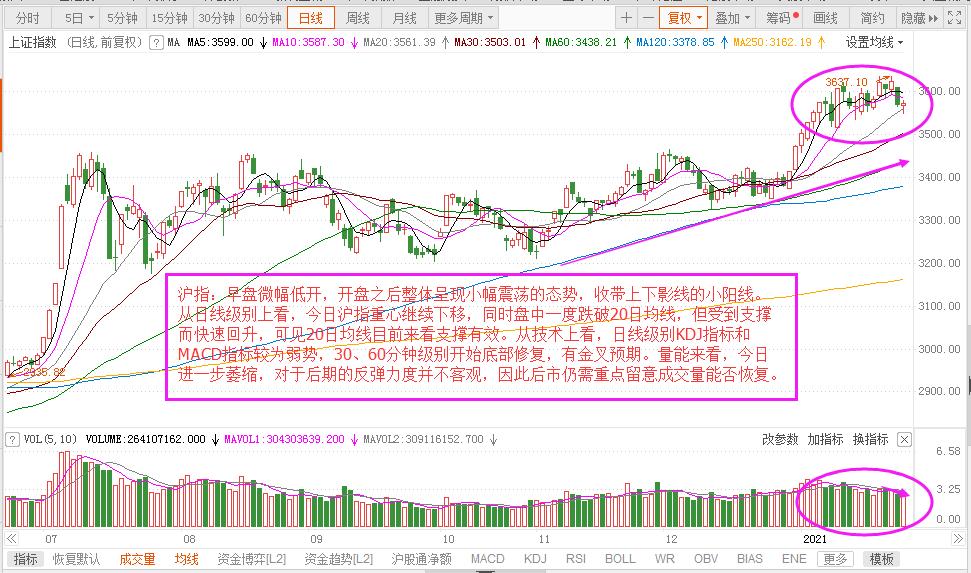Click 隐藏 to hide side panel

coord(919,18)
